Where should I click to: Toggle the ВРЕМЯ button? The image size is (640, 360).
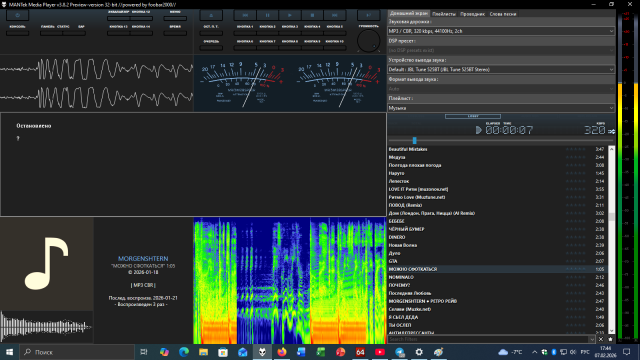pos(175,33)
